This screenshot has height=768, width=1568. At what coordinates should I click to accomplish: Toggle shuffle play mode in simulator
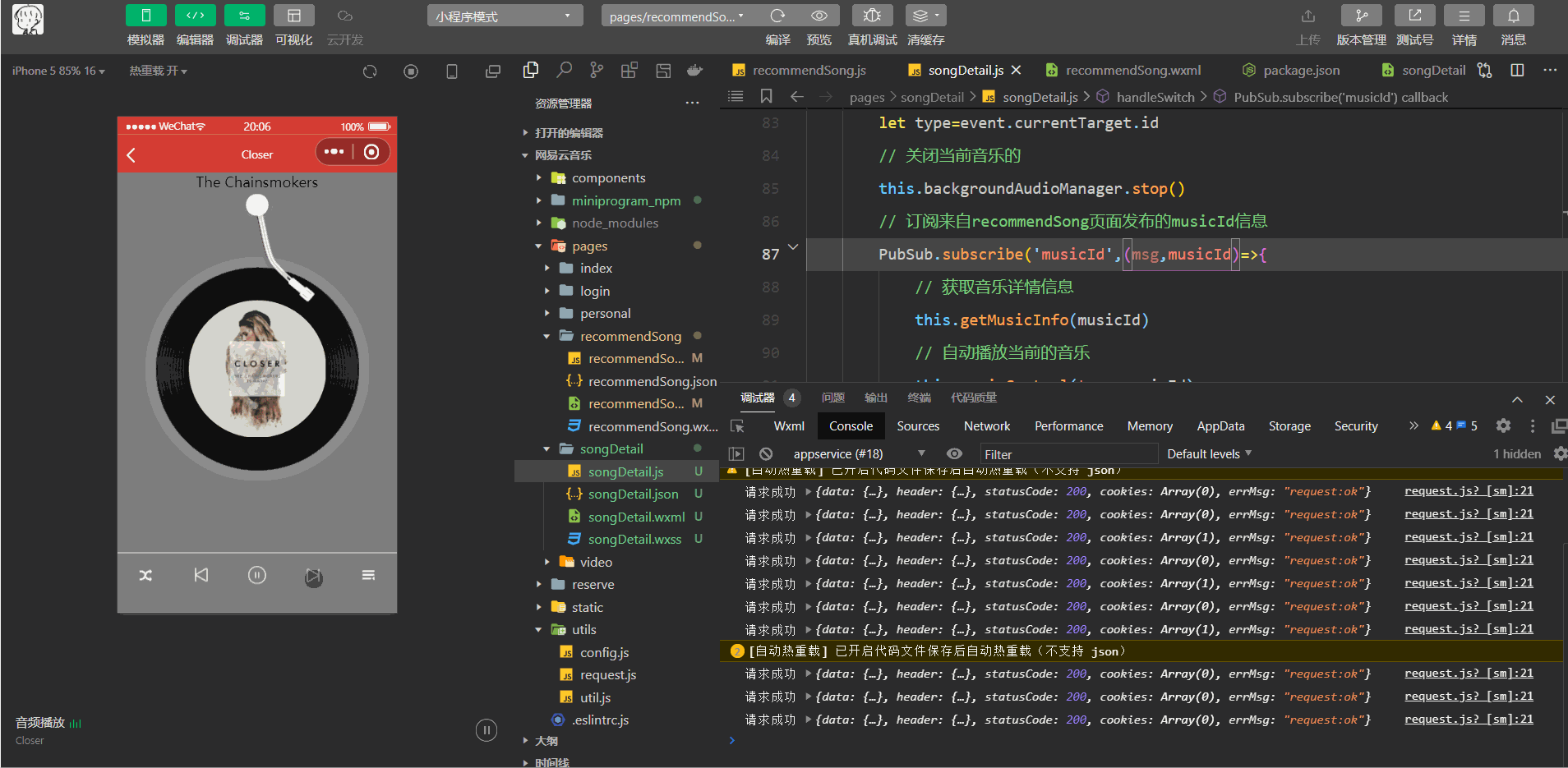point(145,575)
